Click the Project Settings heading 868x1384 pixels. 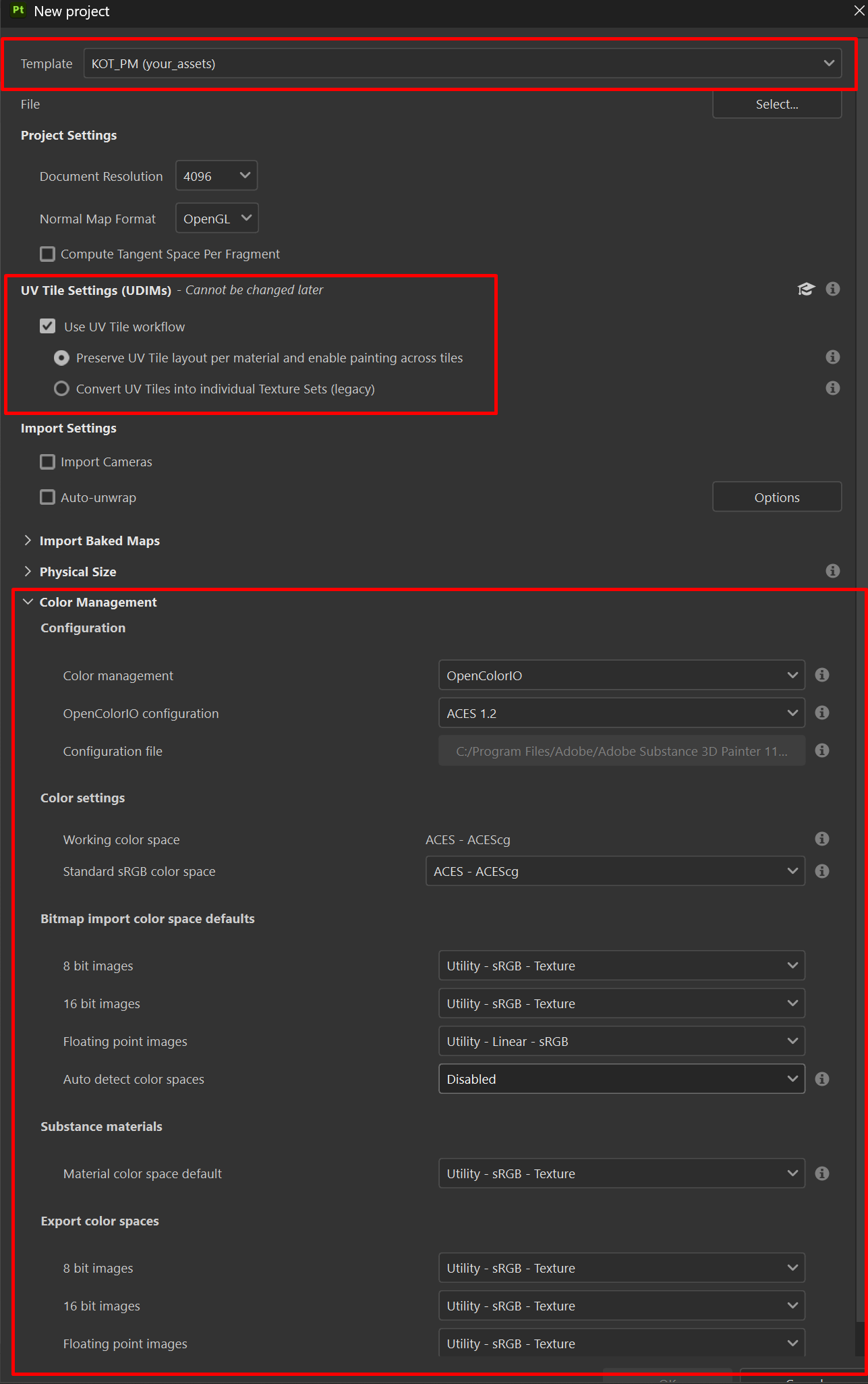point(69,135)
